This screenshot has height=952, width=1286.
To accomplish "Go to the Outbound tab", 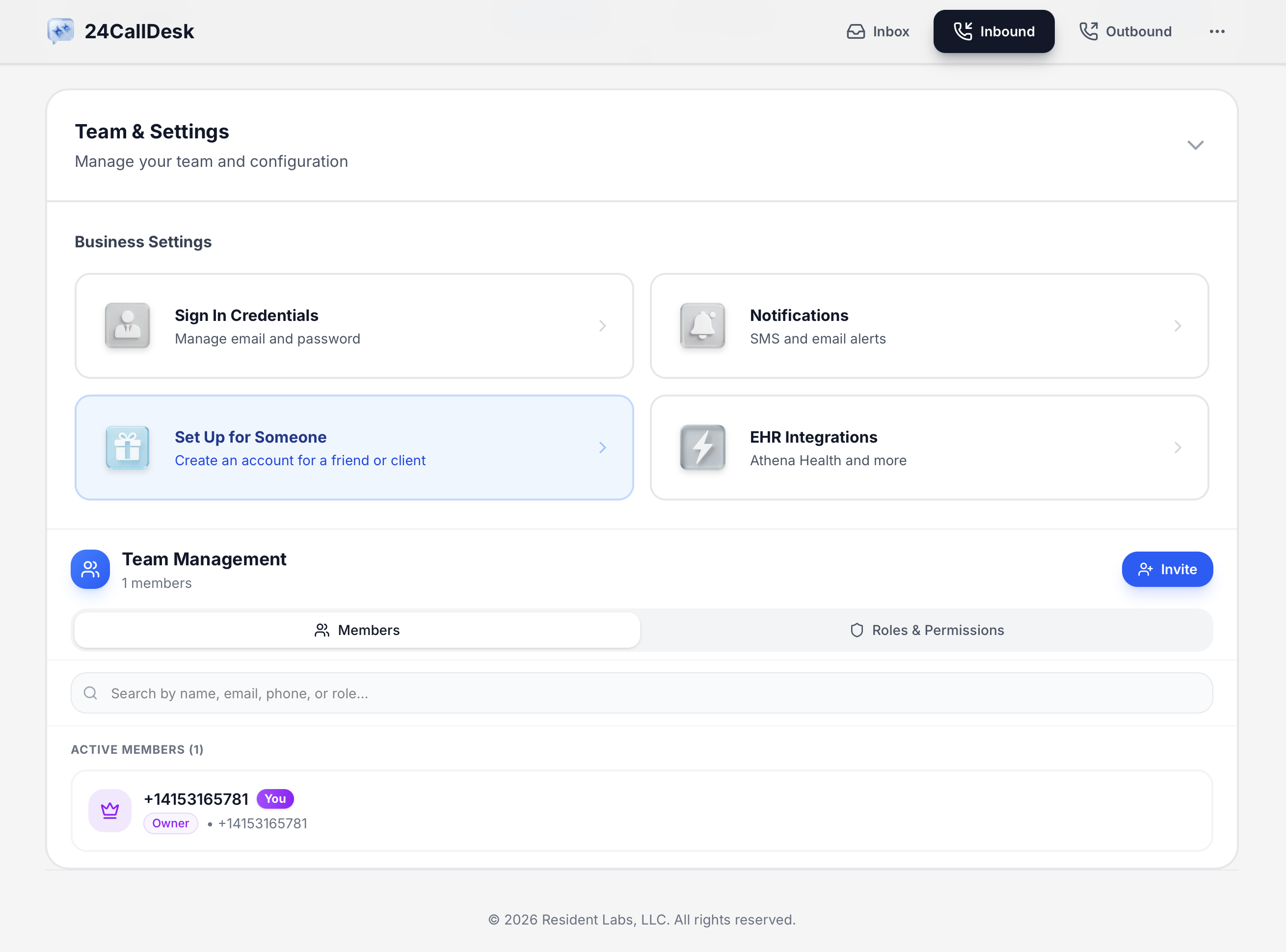I will click(x=1125, y=32).
